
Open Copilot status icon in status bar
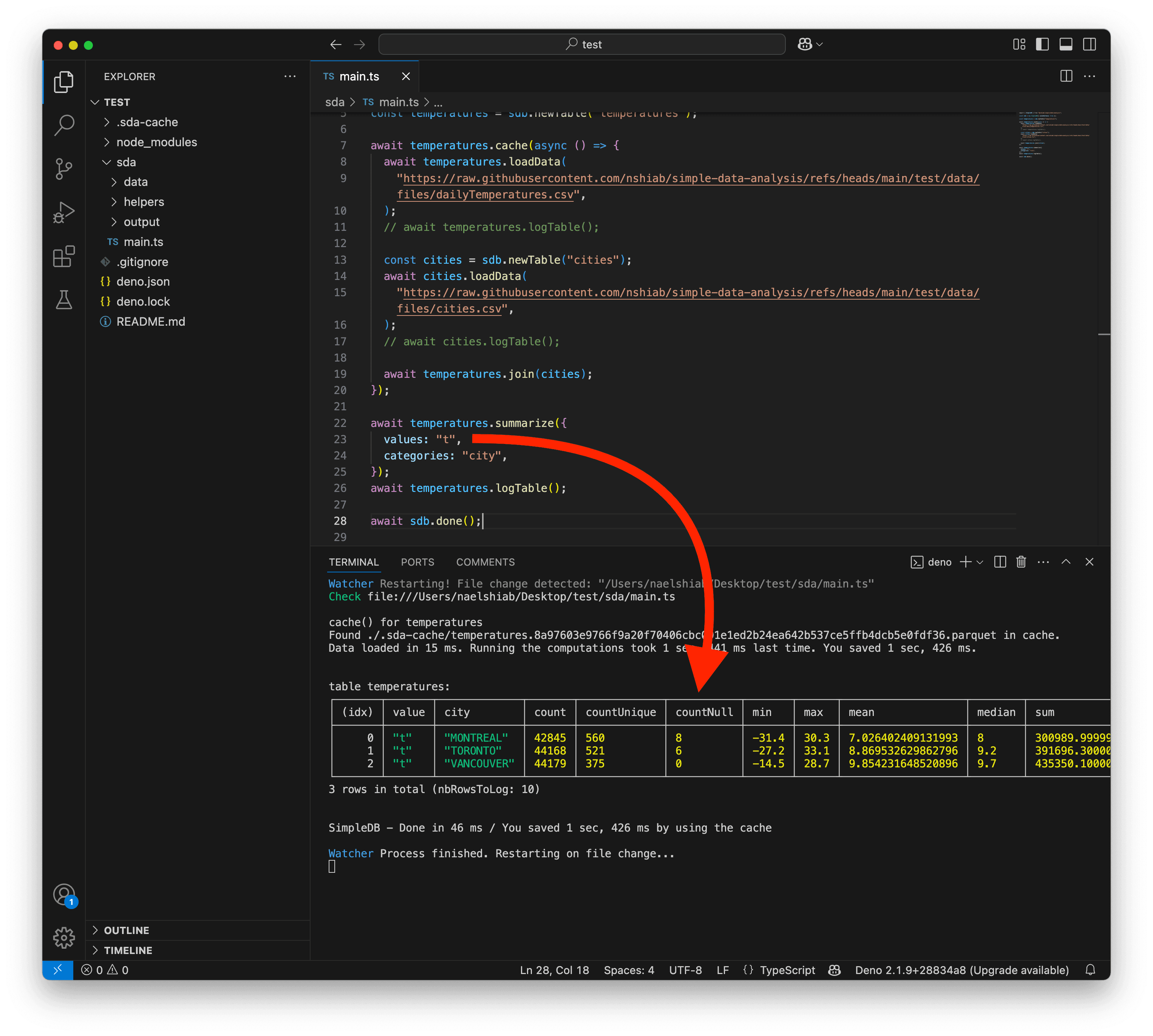pos(835,970)
